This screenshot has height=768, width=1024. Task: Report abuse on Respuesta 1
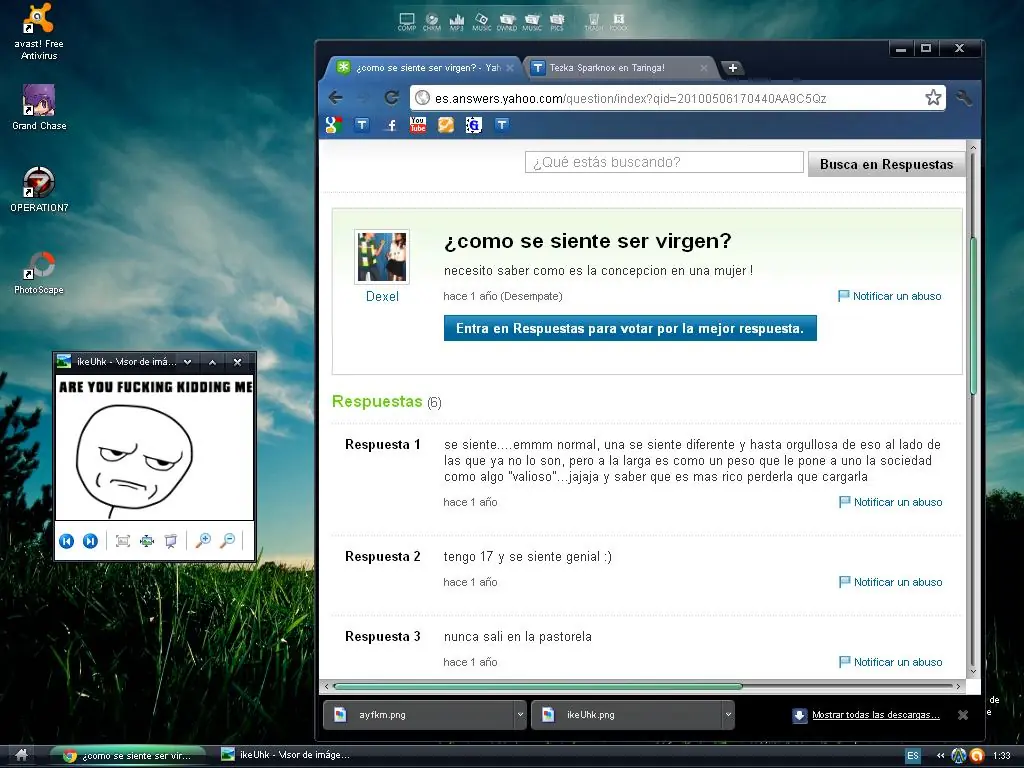891,502
